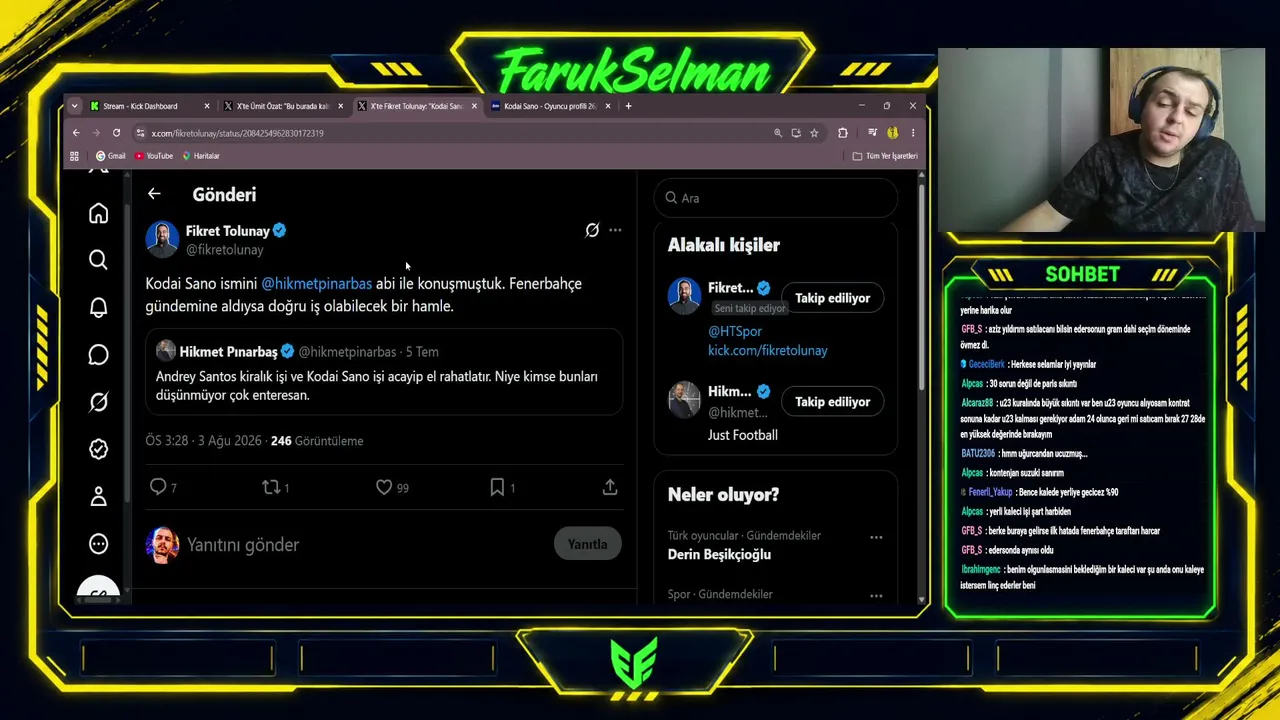Close the Kodai Sano profile tab
This screenshot has width=1280, height=720.
coord(608,106)
